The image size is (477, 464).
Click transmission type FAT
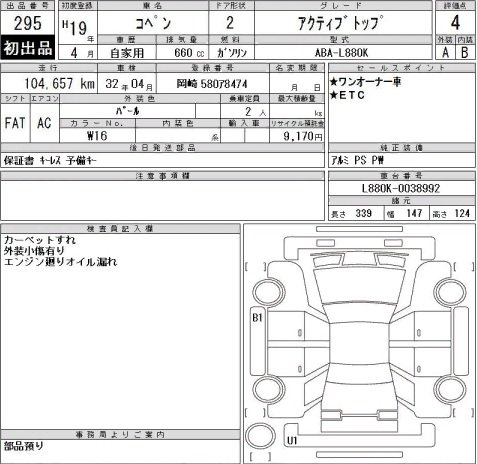[15, 123]
